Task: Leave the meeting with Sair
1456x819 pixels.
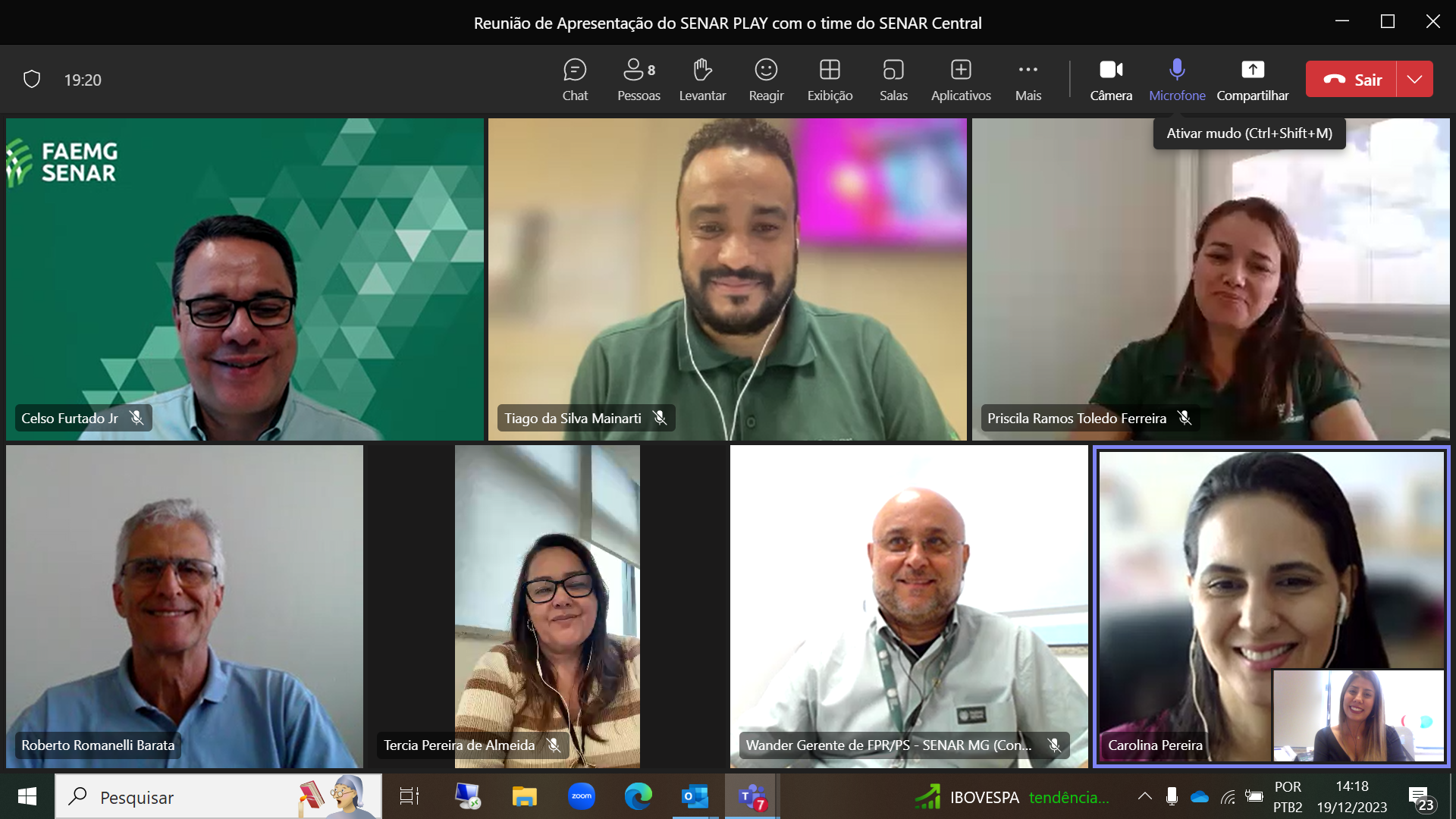Action: click(x=1351, y=79)
